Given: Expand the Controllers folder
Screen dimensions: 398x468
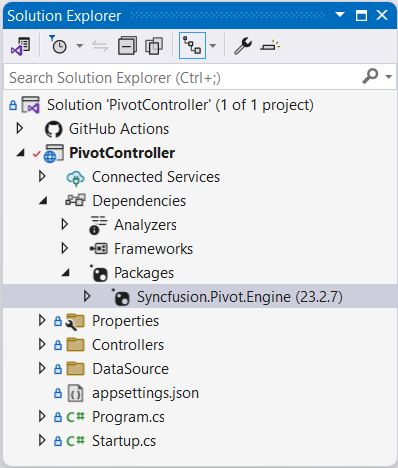Looking at the screenshot, I should 42,345.
